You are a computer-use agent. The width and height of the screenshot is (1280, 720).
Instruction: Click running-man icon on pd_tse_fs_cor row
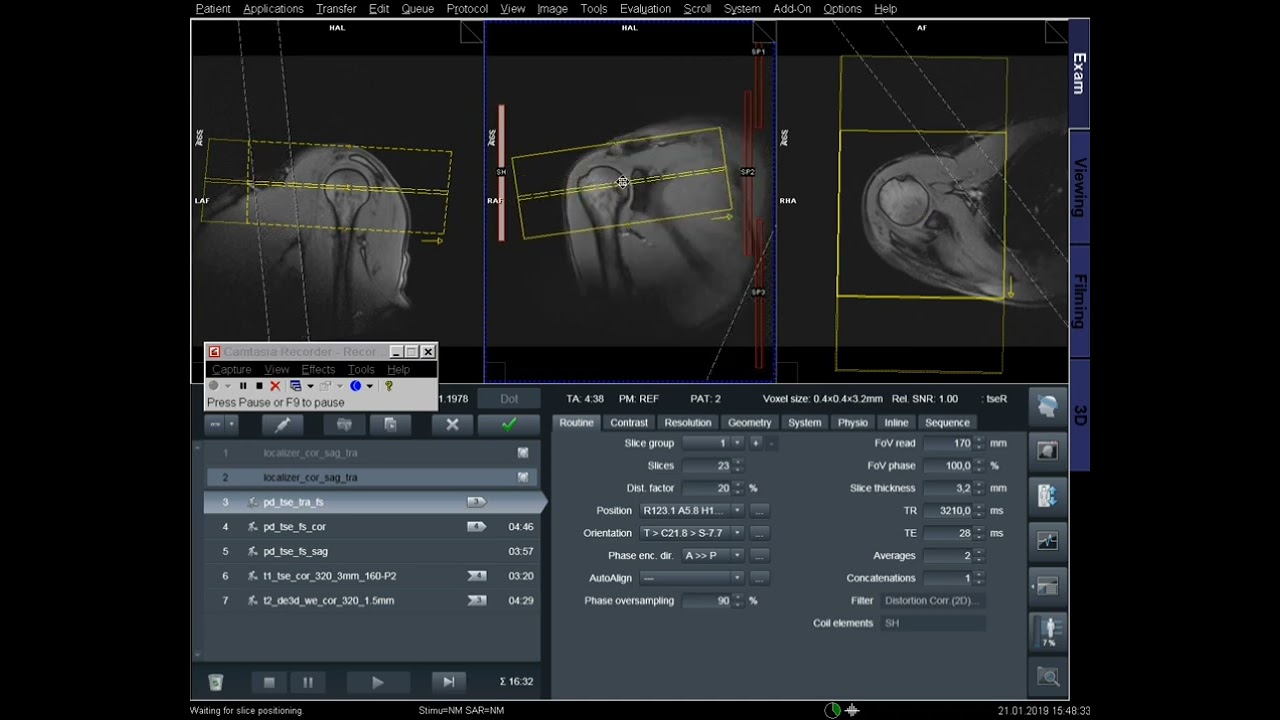tap(253, 527)
